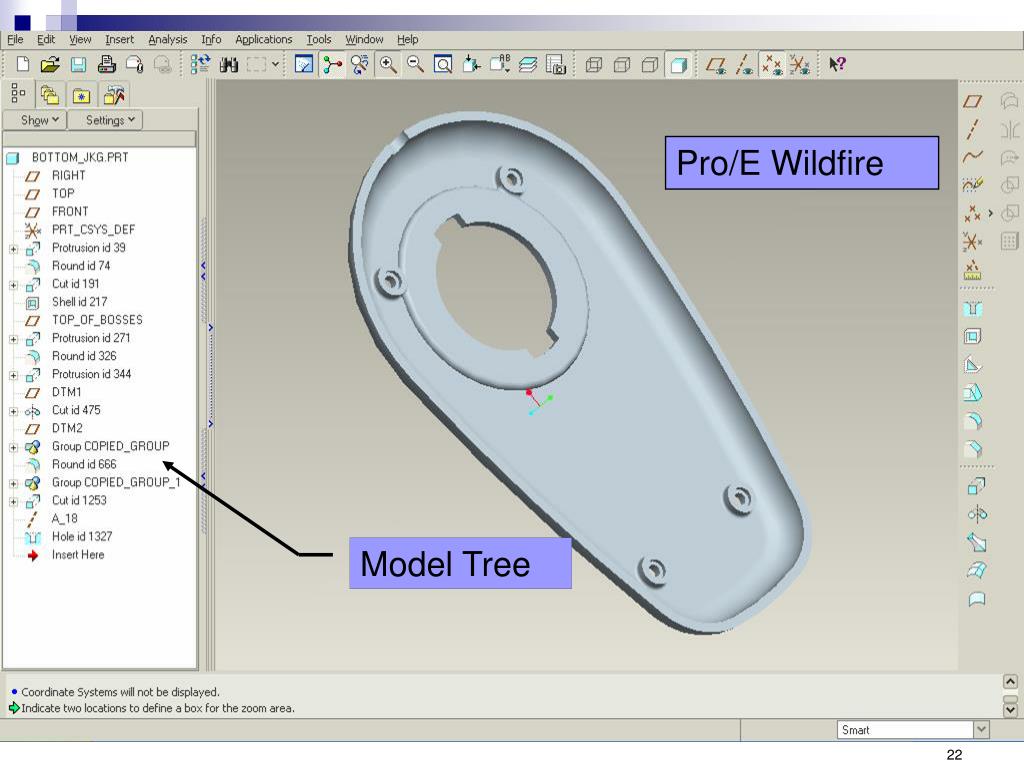Screen dimensions: 1024x768
Task: Open the Window menu
Action: (364, 39)
